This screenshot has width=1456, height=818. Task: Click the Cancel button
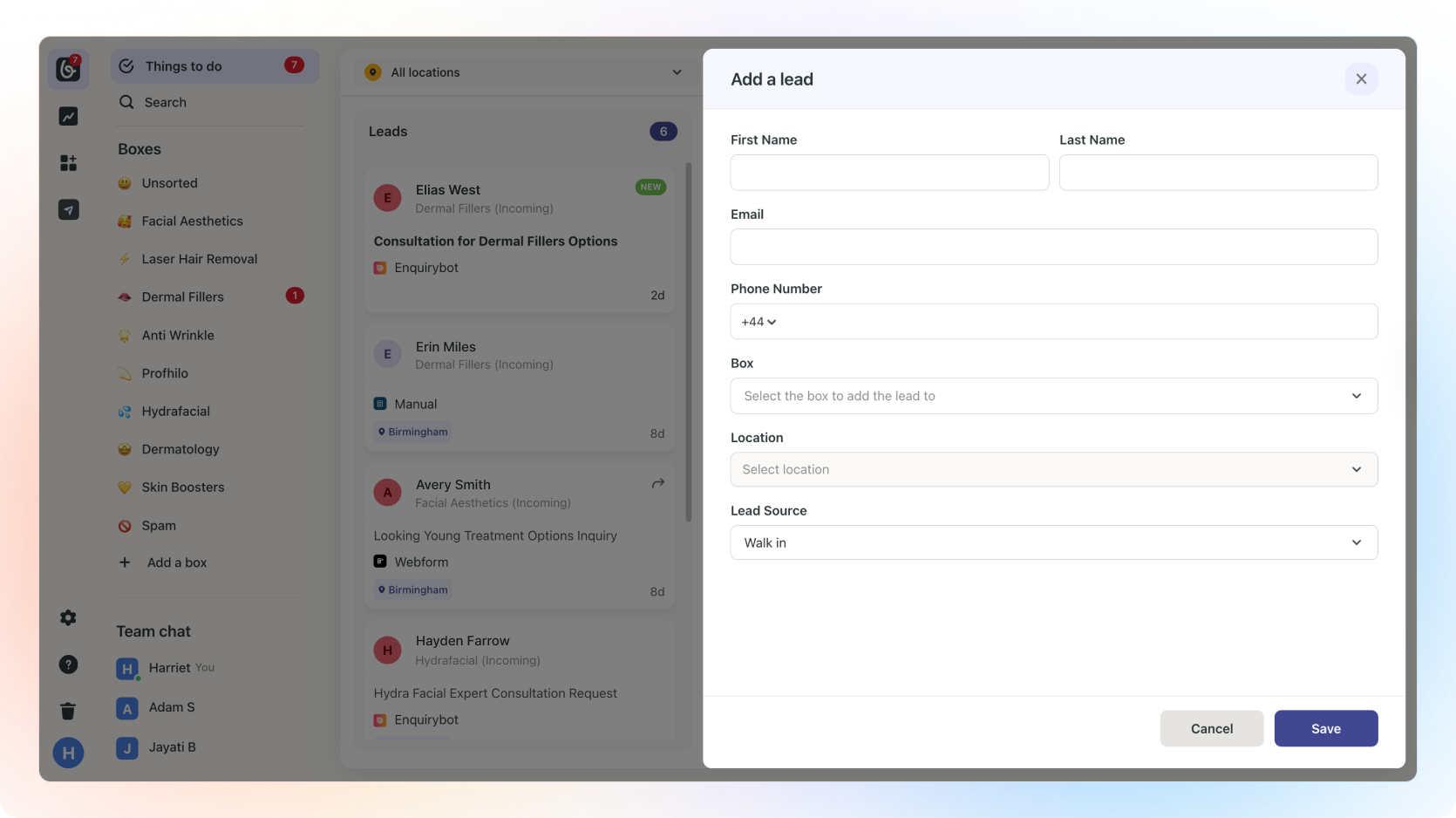pyautogui.click(x=1211, y=728)
